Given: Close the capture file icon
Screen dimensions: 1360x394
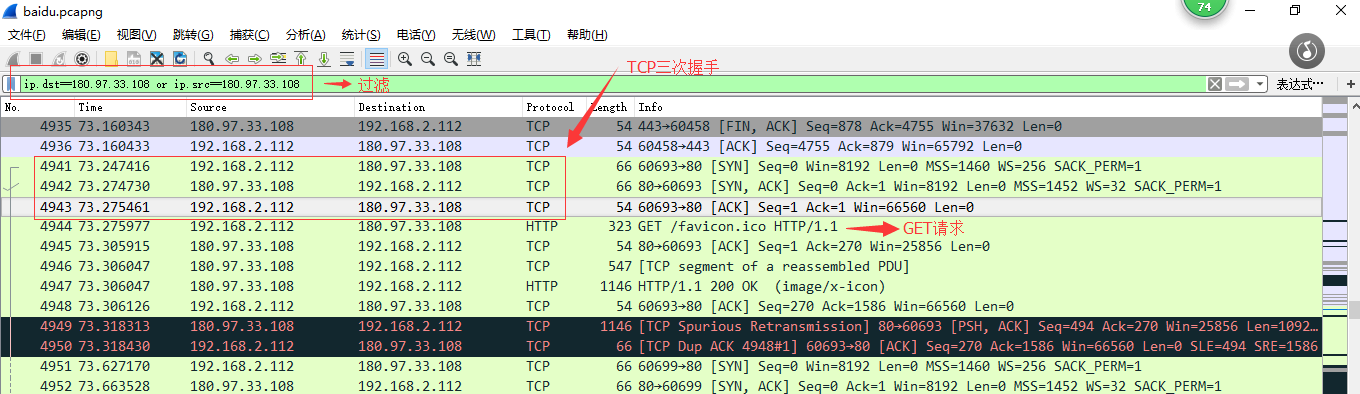Looking at the screenshot, I should pyautogui.click(x=157, y=59).
